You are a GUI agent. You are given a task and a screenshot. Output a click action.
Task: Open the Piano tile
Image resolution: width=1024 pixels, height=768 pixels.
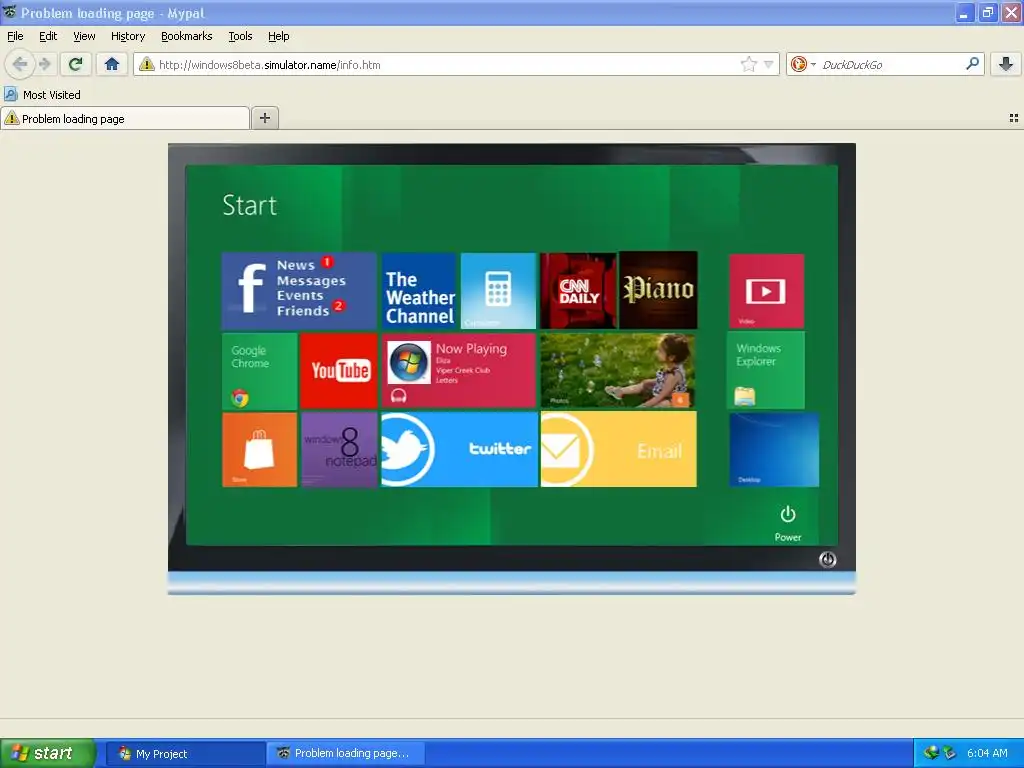[658, 290]
